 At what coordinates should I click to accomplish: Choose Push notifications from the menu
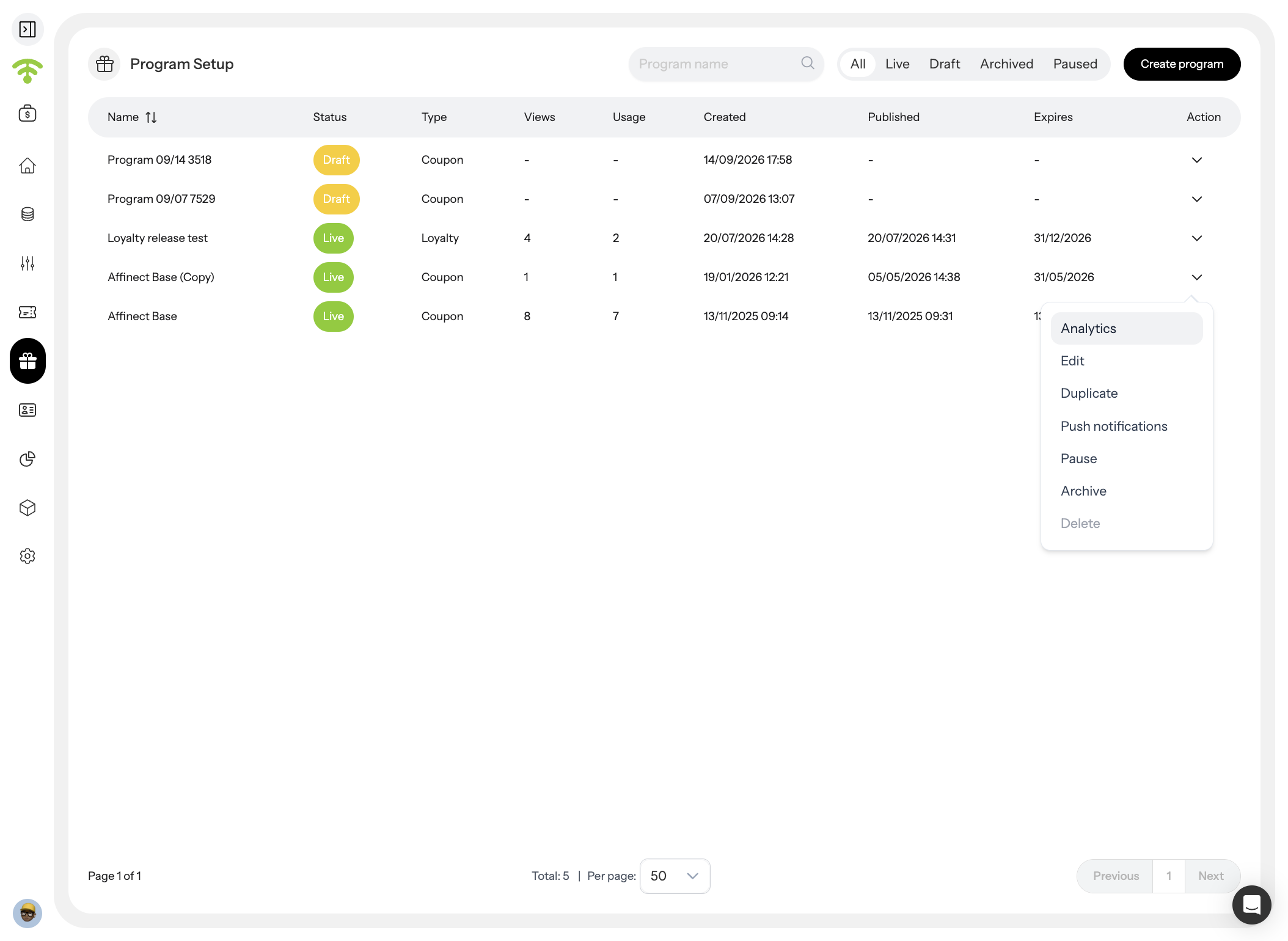click(x=1126, y=427)
